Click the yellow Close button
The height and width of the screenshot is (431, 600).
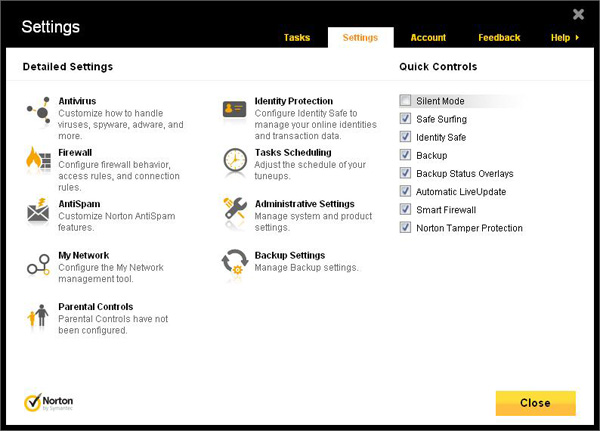535,403
